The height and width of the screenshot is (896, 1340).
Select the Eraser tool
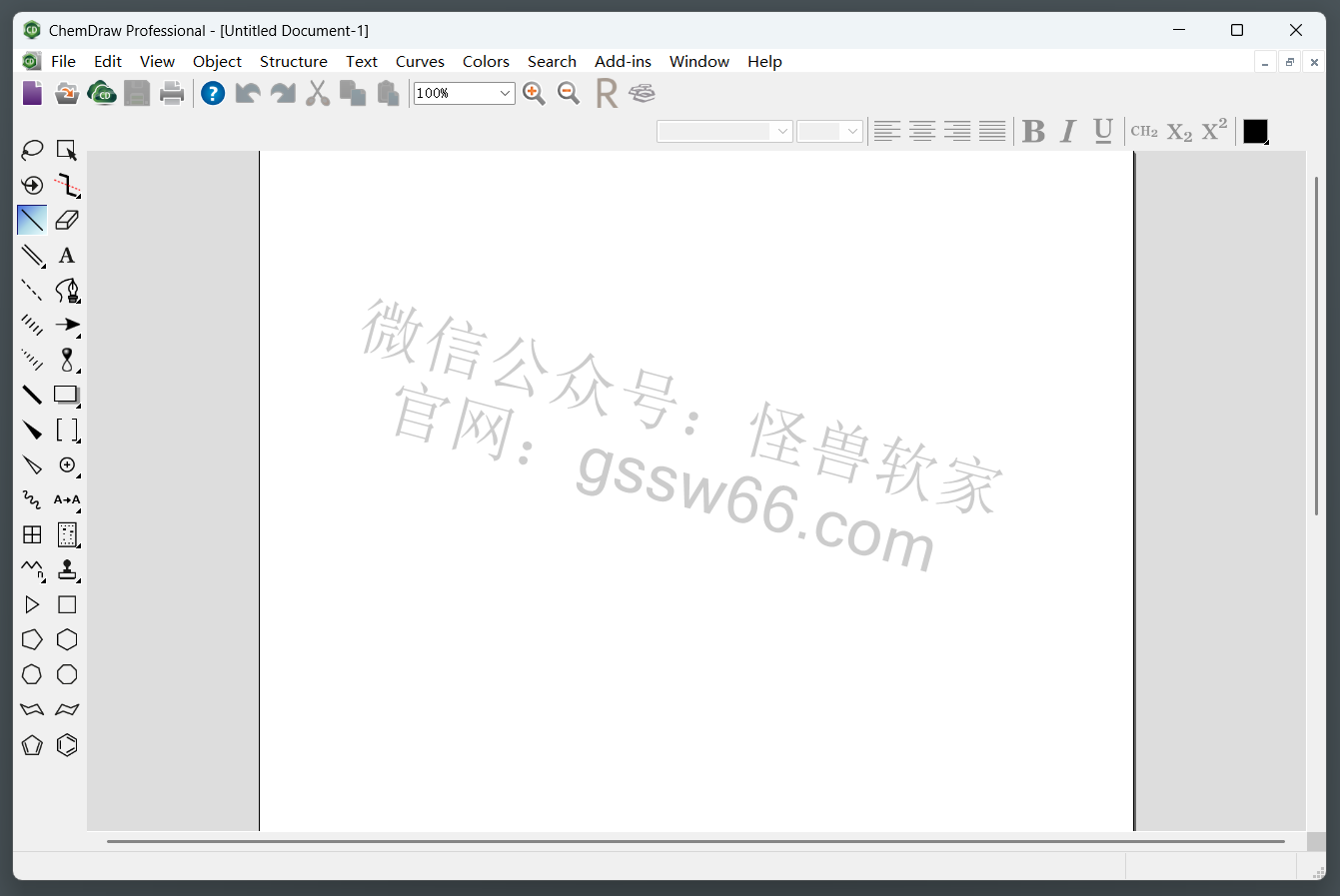(x=67, y=220)
